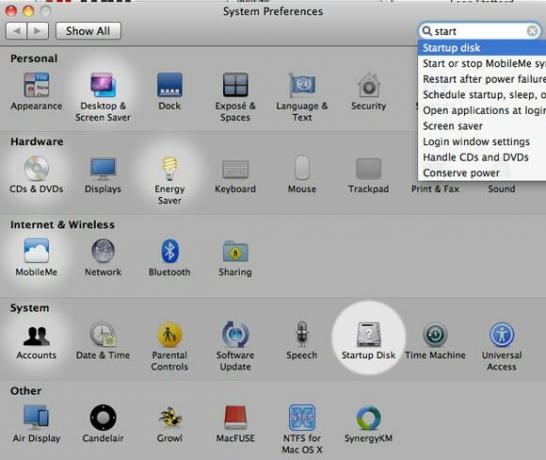
Task: Open the Network preference pane
Action: pos(103,257)
